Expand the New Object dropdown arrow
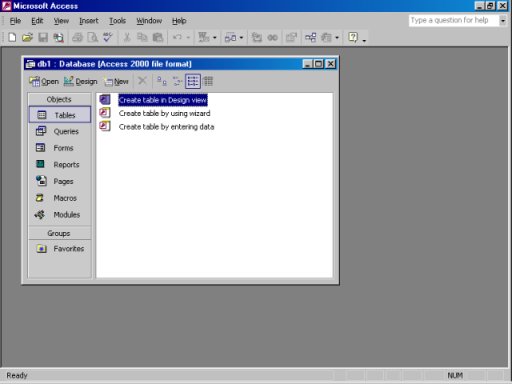 coord(337,37)
